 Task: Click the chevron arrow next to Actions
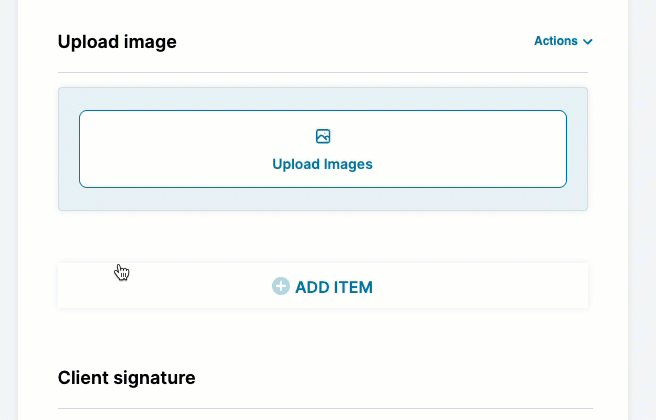tap(588, 42)
